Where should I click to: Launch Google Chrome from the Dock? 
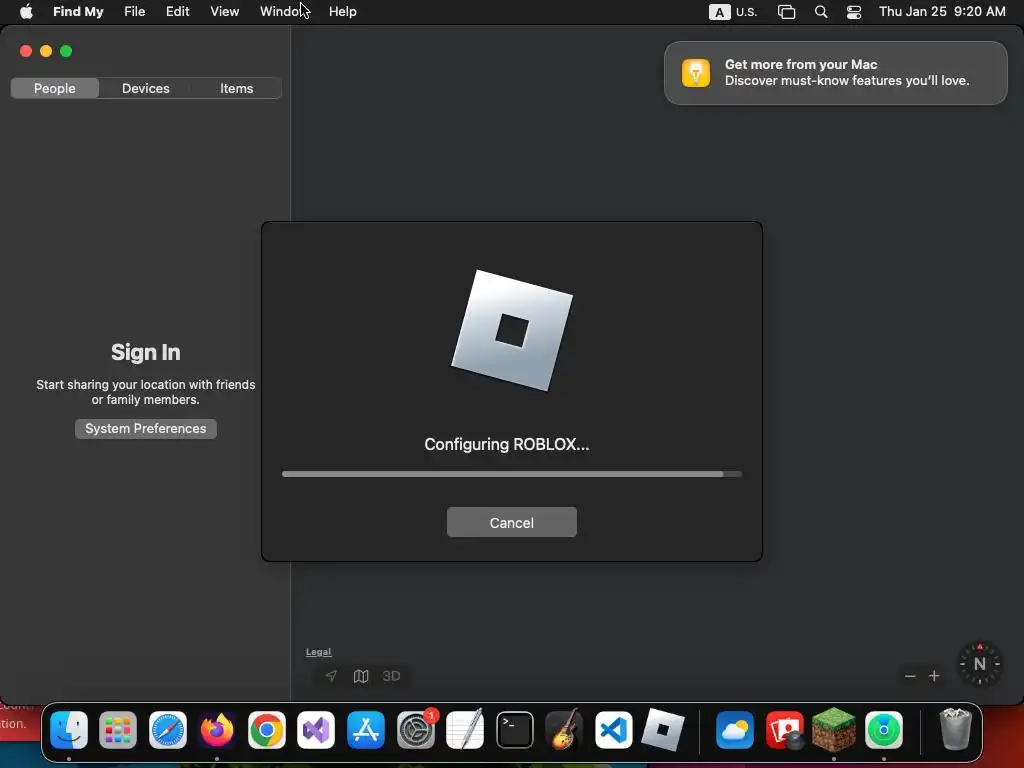click(266, 729)
